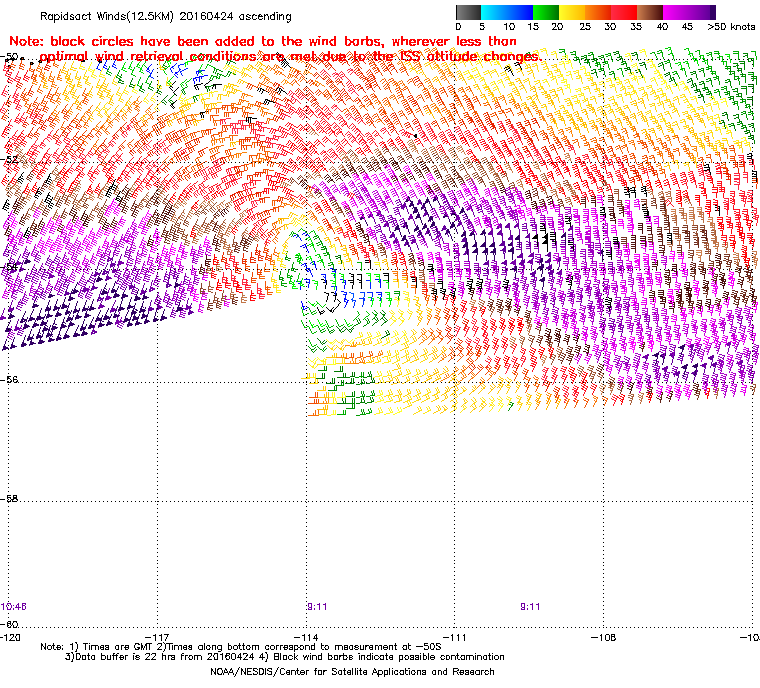Click legend label '30'
This screenshot has height=688, width=760.
pyautogui.click(x=610, y=27)
